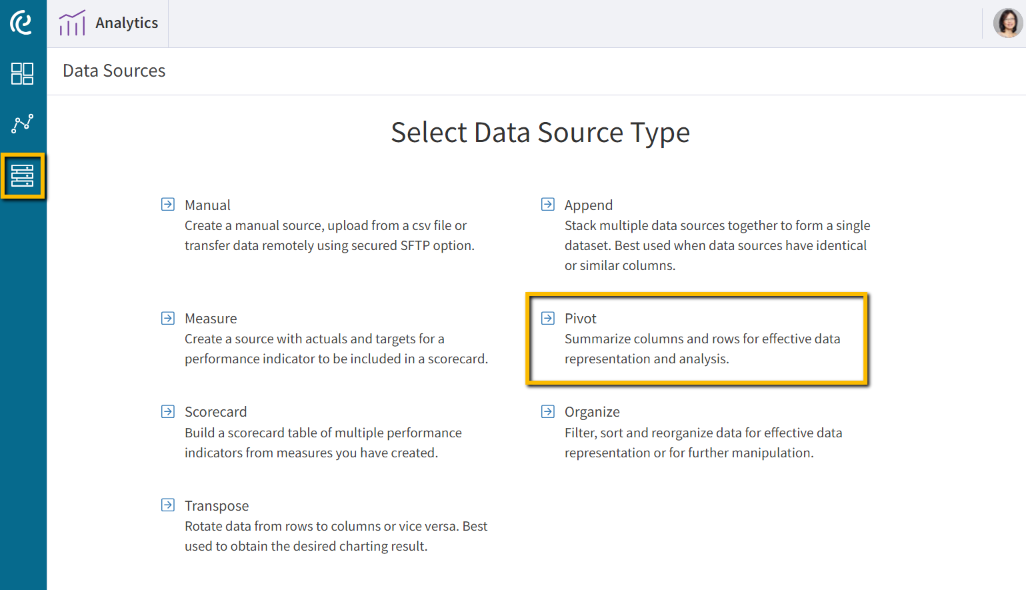Image resolution: width=1026 pixels, height=590 pixels.
Task: Click the arrow icon beside Scorecard
Action: pyautogui.click(x=167, y=411)
